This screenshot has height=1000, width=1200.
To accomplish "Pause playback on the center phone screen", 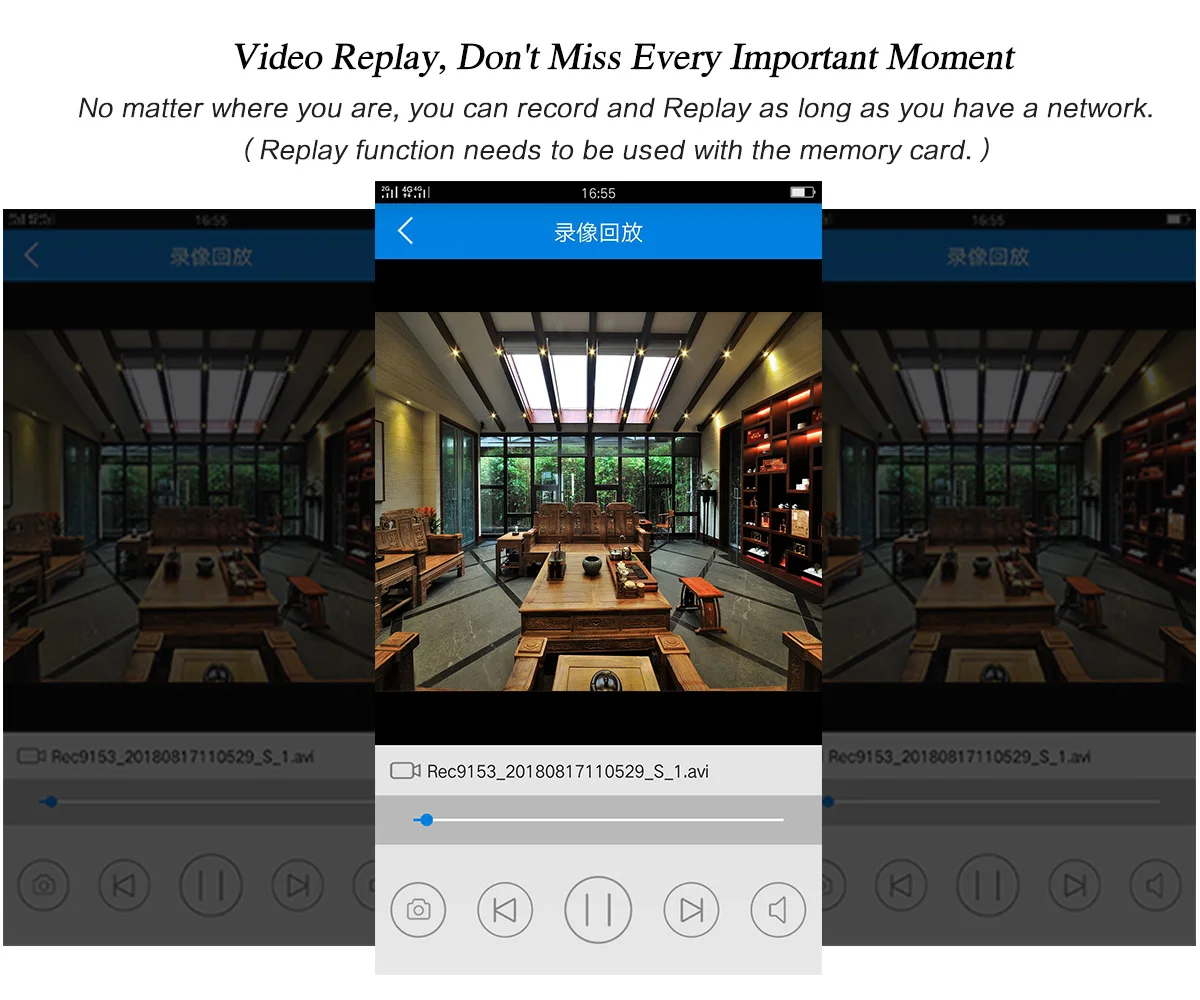I will point(598,910).
